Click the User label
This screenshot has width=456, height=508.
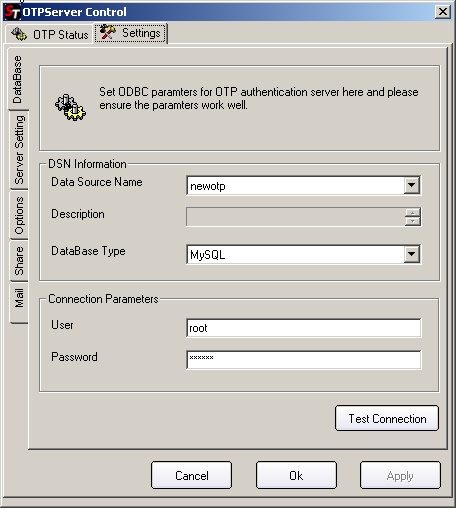tap(62, 325)
